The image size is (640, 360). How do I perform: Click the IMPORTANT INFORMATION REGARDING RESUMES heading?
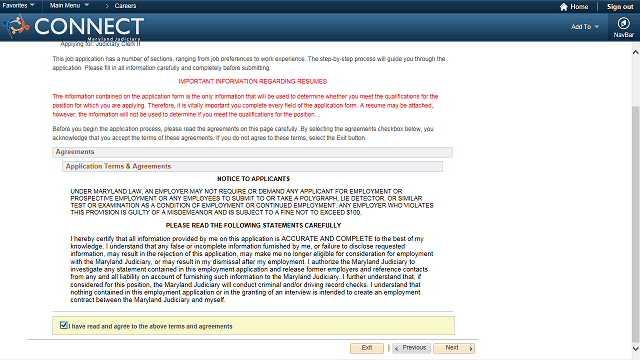253,82
